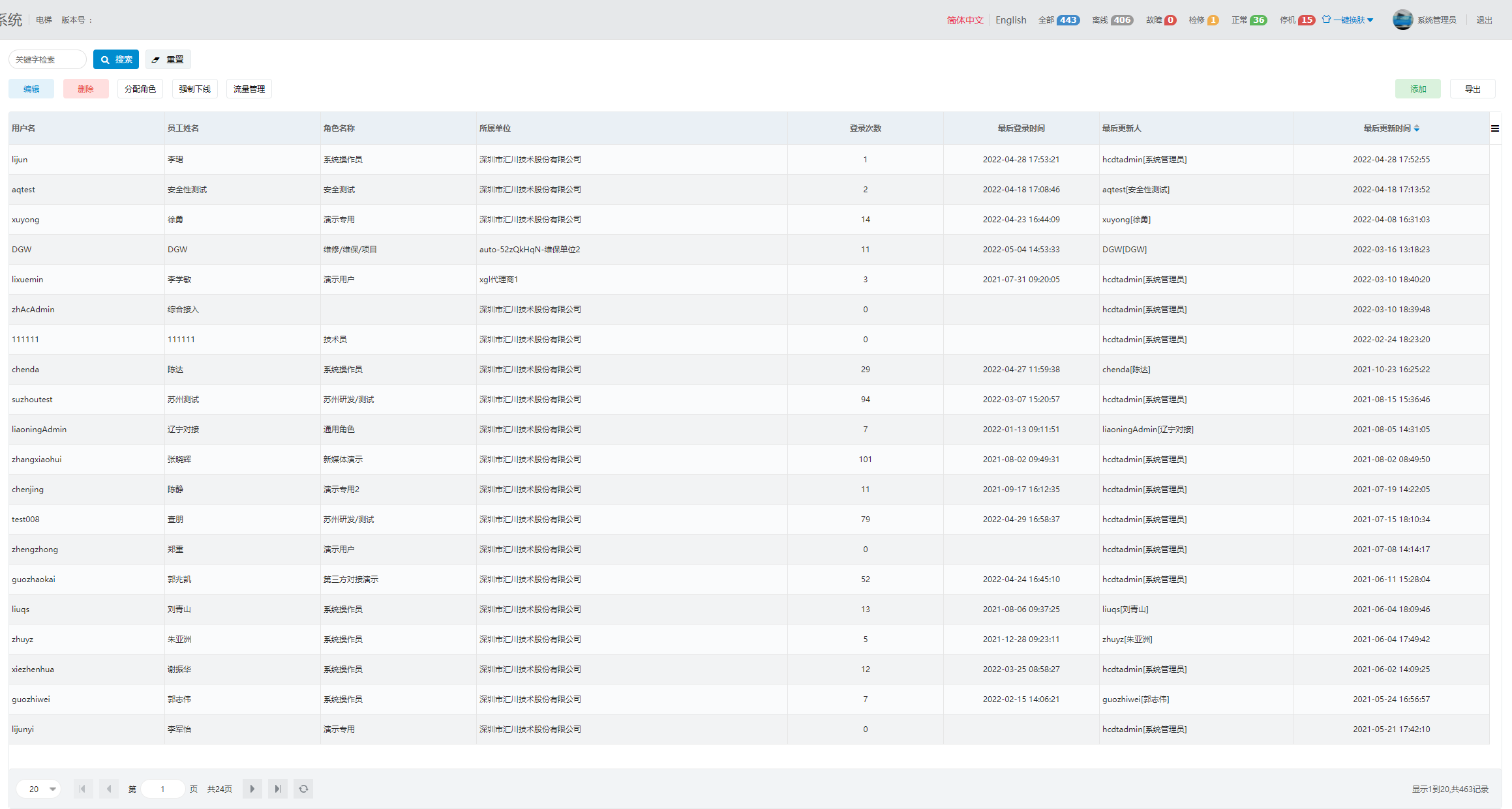Click the reset eraser button

168,59
